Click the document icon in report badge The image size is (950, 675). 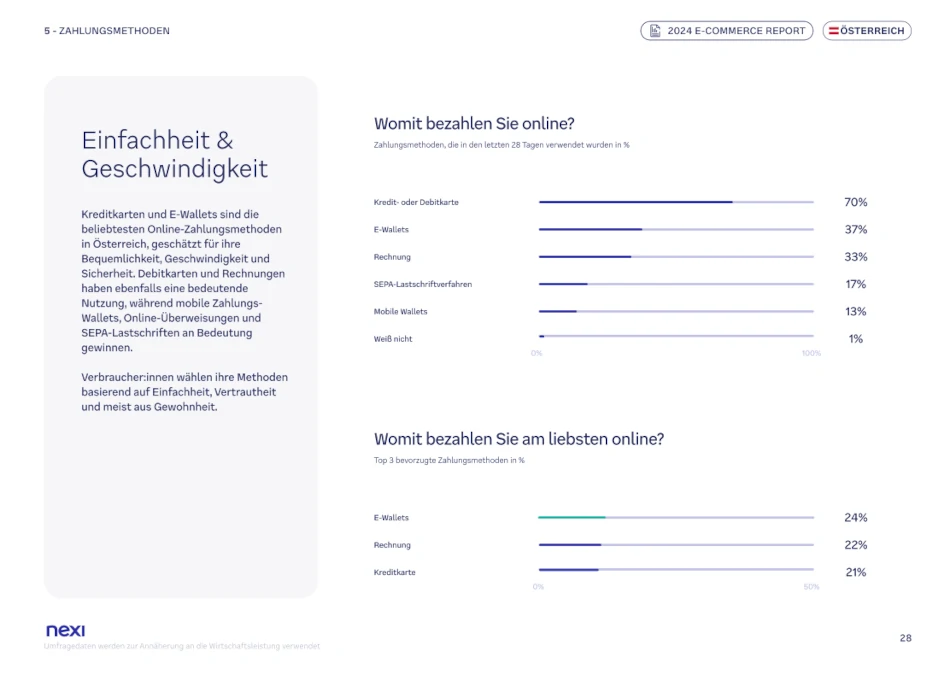click(655, 31)
